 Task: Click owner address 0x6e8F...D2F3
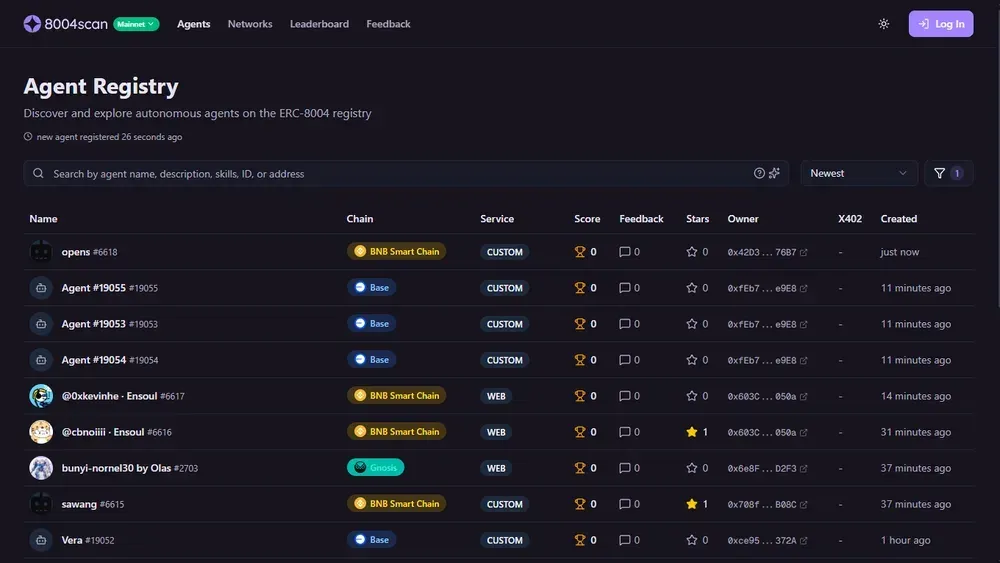[x=761, y=468]
